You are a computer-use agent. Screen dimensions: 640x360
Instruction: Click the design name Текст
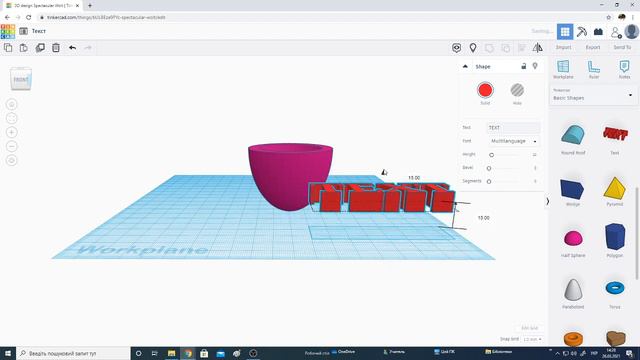(39, 31)
